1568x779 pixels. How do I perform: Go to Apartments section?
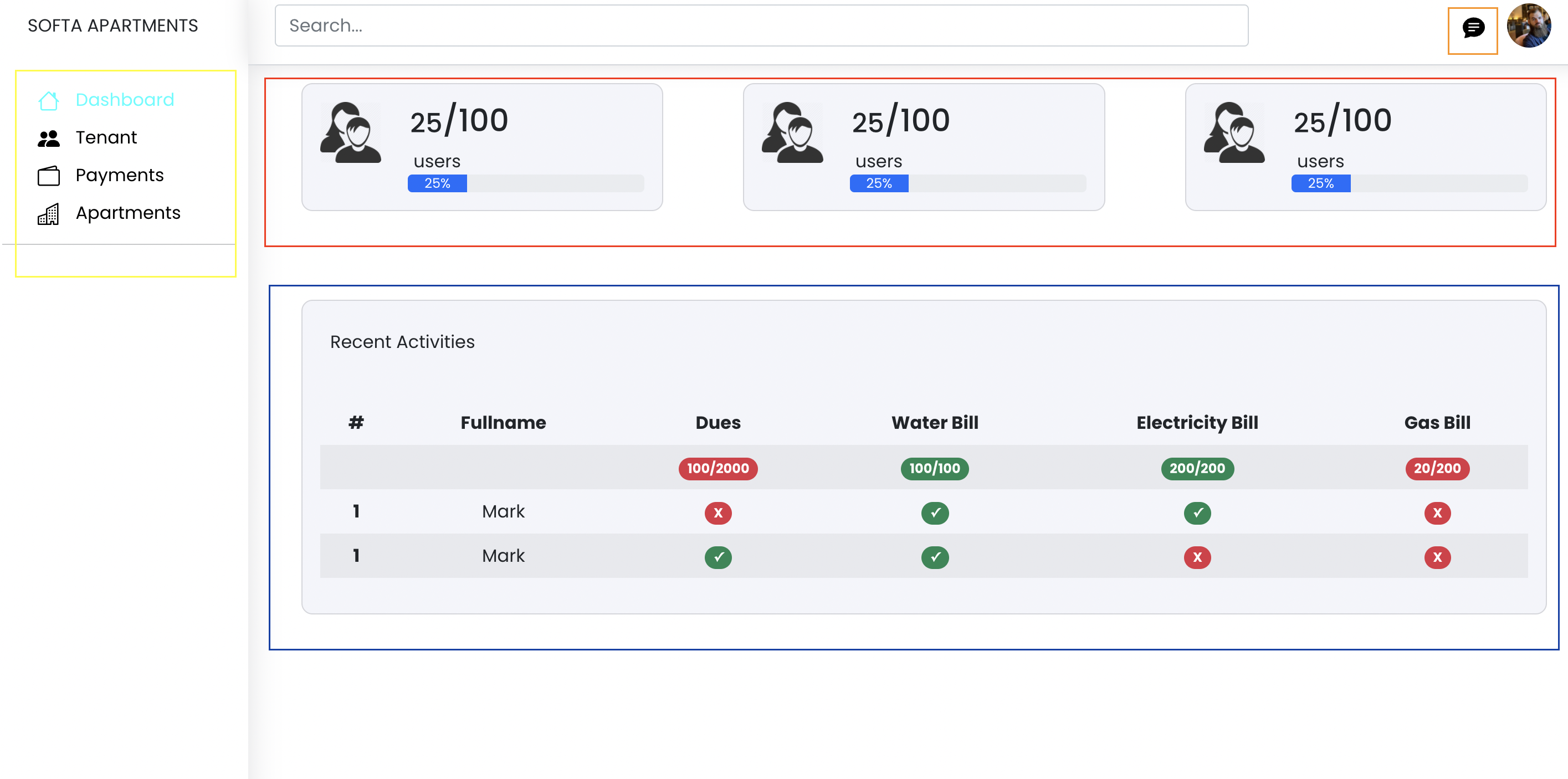pyautogui.click(x=128, y=213)
